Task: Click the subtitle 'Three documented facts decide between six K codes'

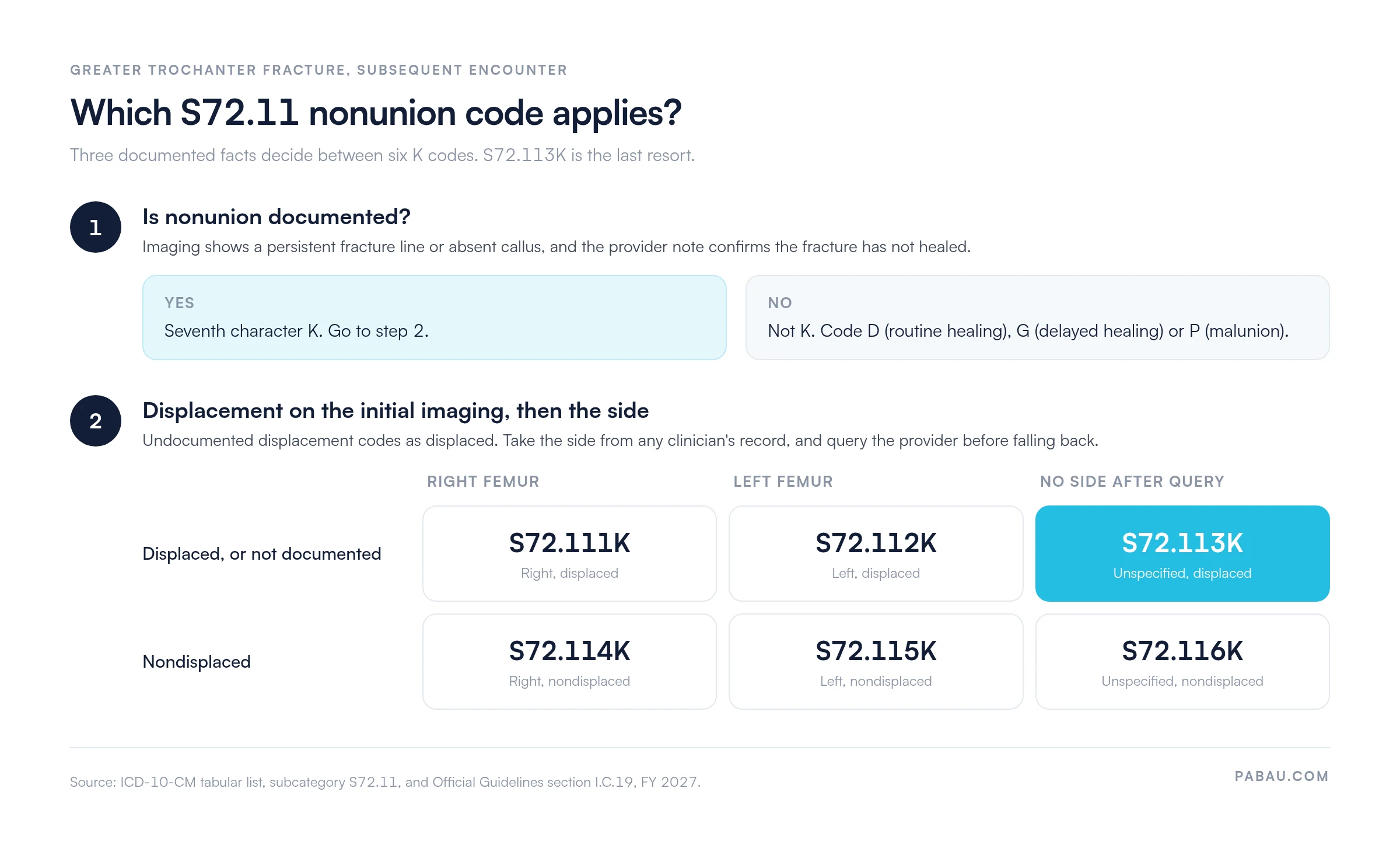Action: tap(274, 155)
